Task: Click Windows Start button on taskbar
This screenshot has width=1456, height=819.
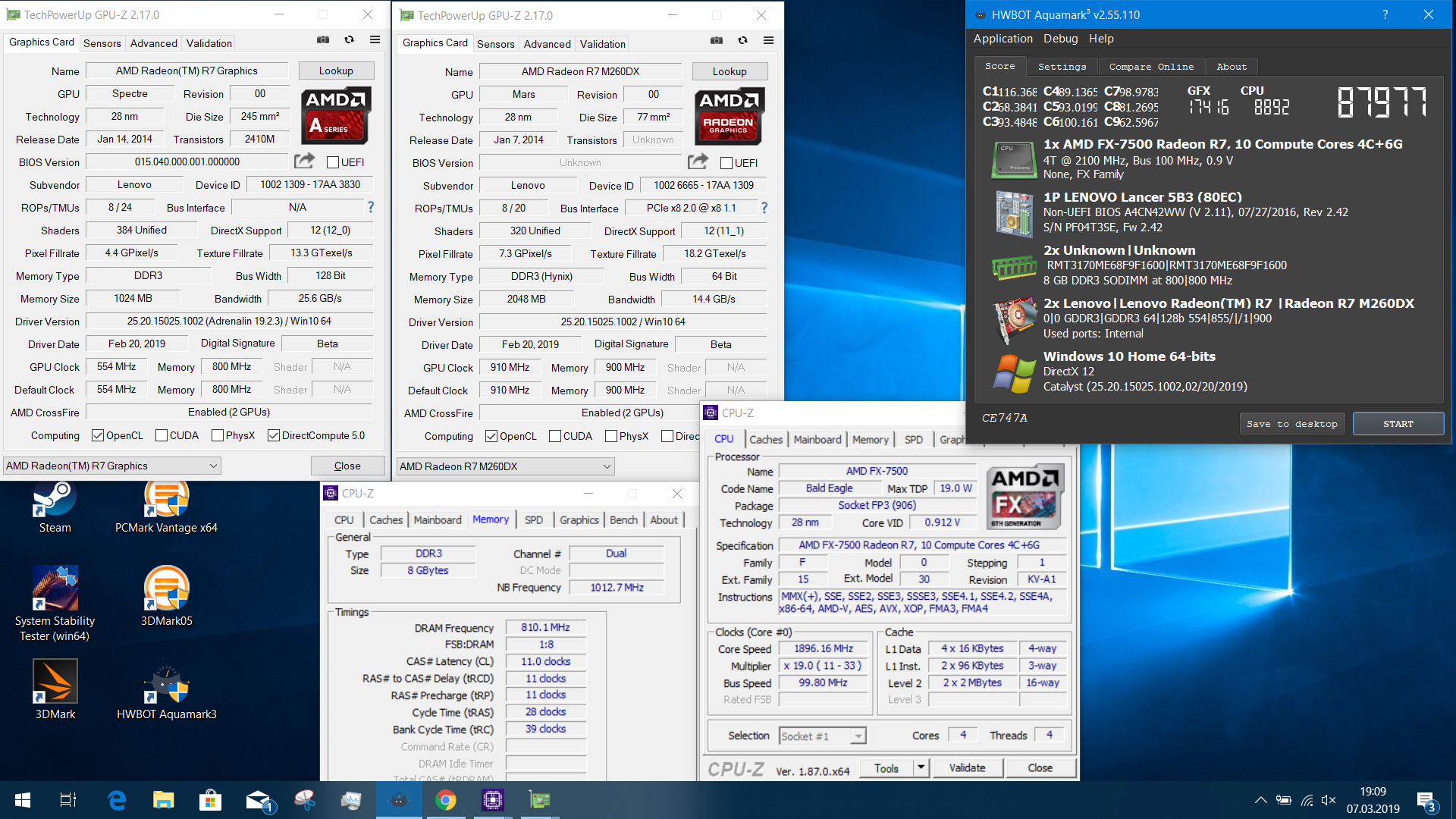Action: pyautogui.click(x=23, y=800)
